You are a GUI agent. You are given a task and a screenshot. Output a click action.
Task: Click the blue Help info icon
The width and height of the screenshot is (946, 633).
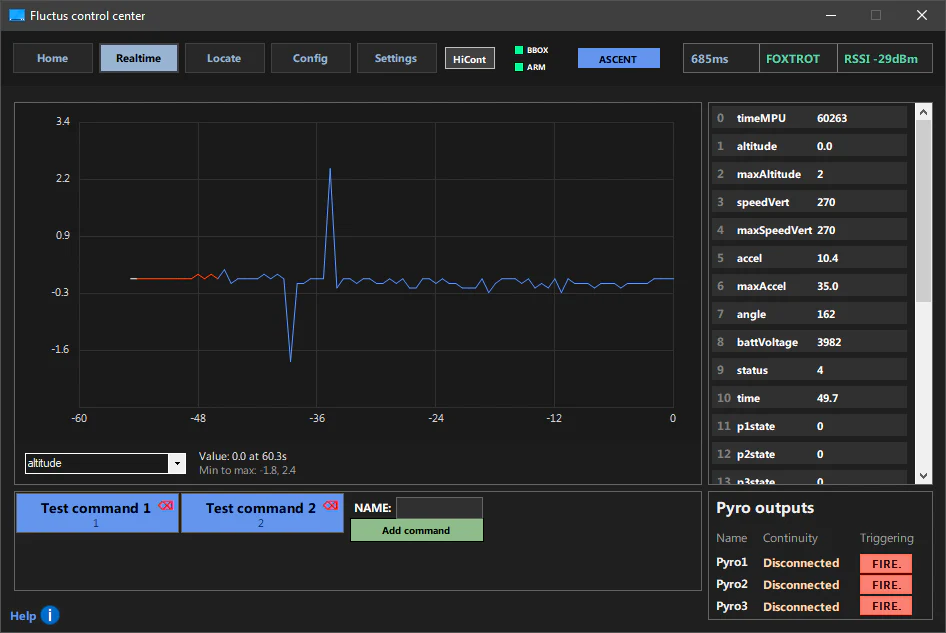(x=50, y=615)
